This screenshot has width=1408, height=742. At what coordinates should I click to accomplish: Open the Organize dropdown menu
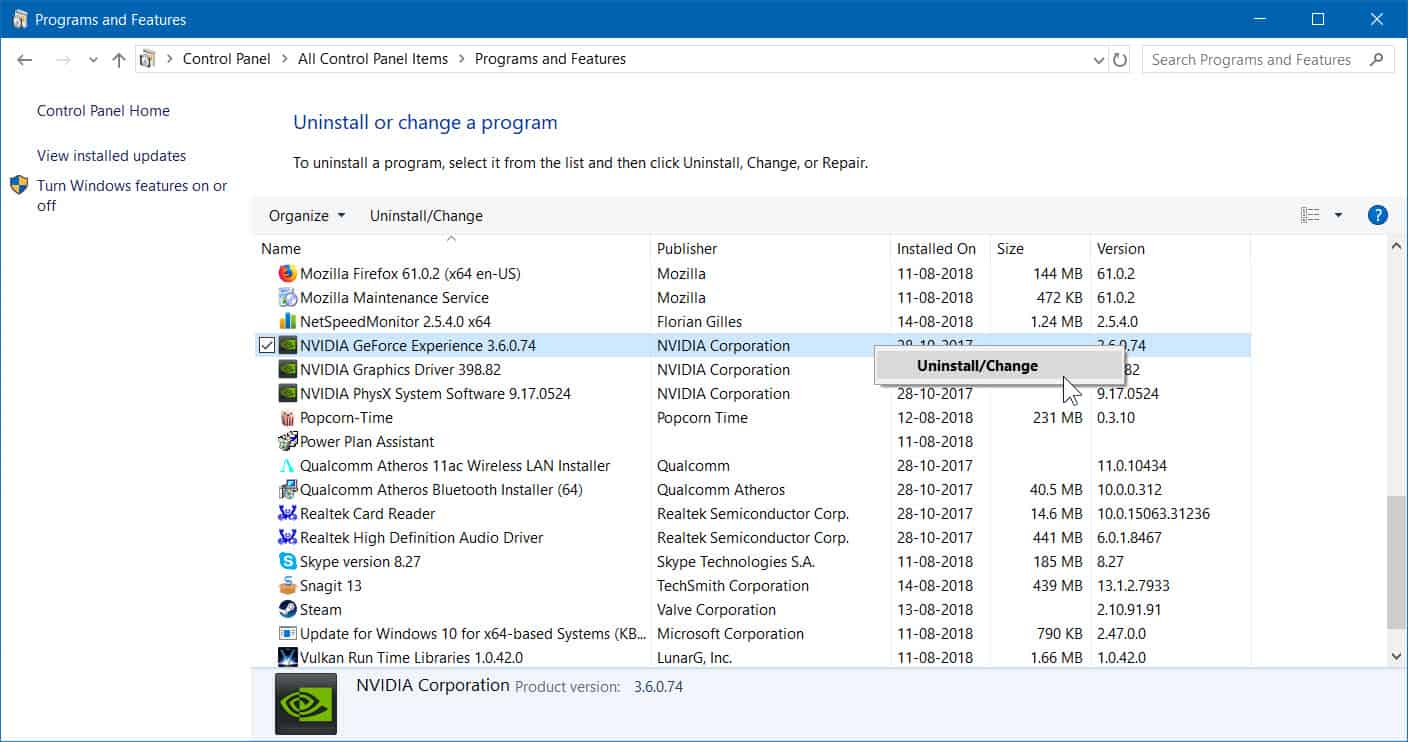pyautogui.click(x=307, y=215)
